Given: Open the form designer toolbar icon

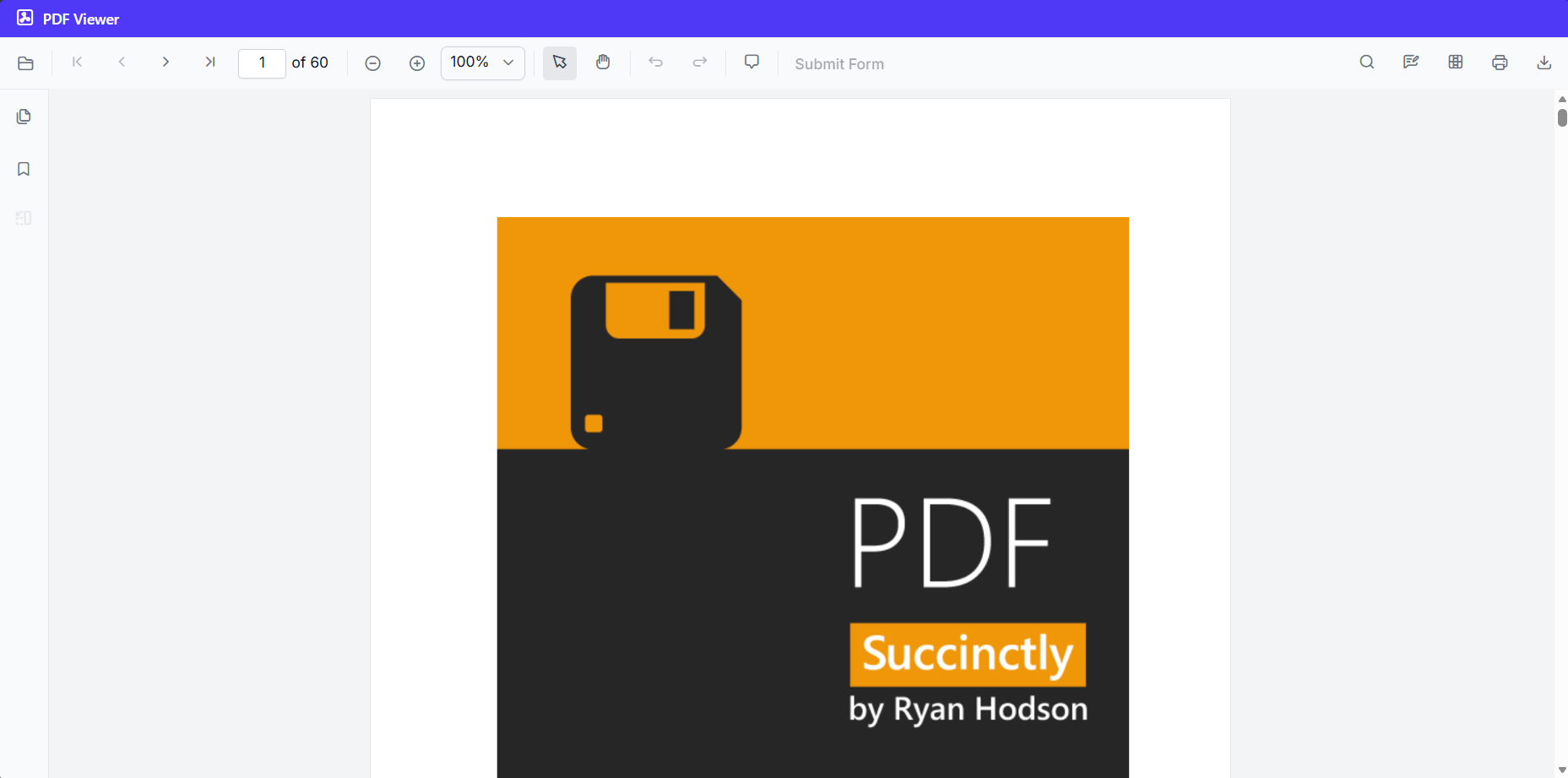Looking at the screenshot, I should [1456, 63].
